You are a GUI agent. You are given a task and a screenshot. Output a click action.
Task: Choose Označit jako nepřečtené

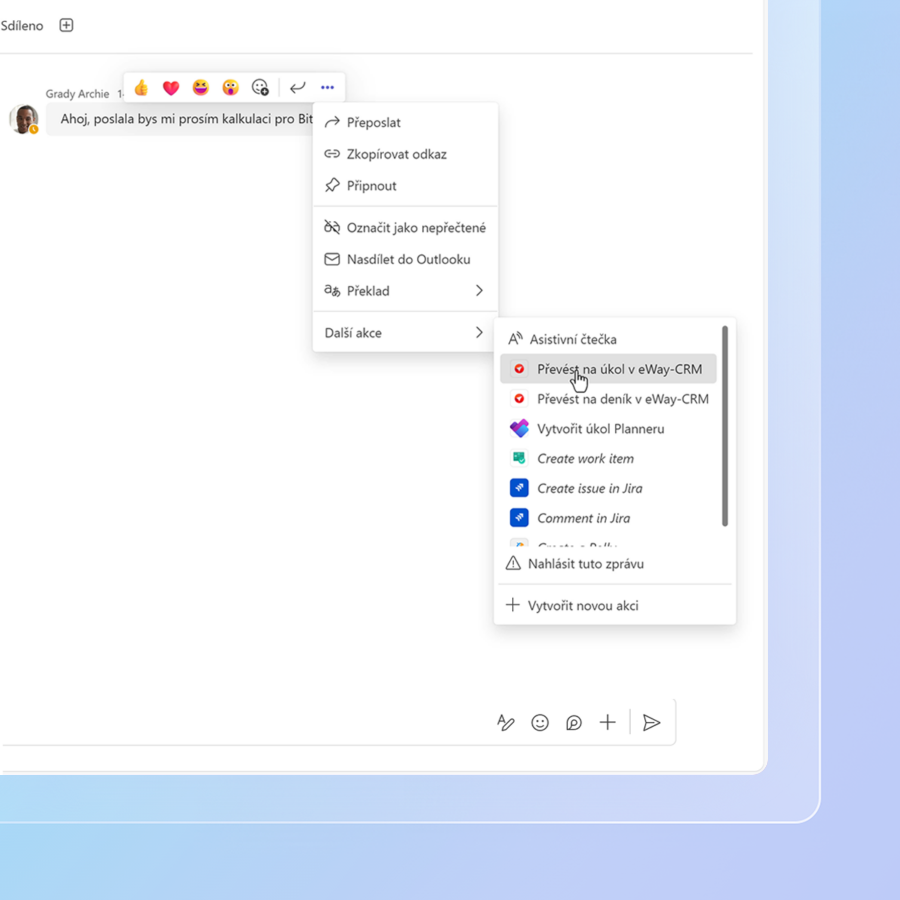(x=405, y=227)
